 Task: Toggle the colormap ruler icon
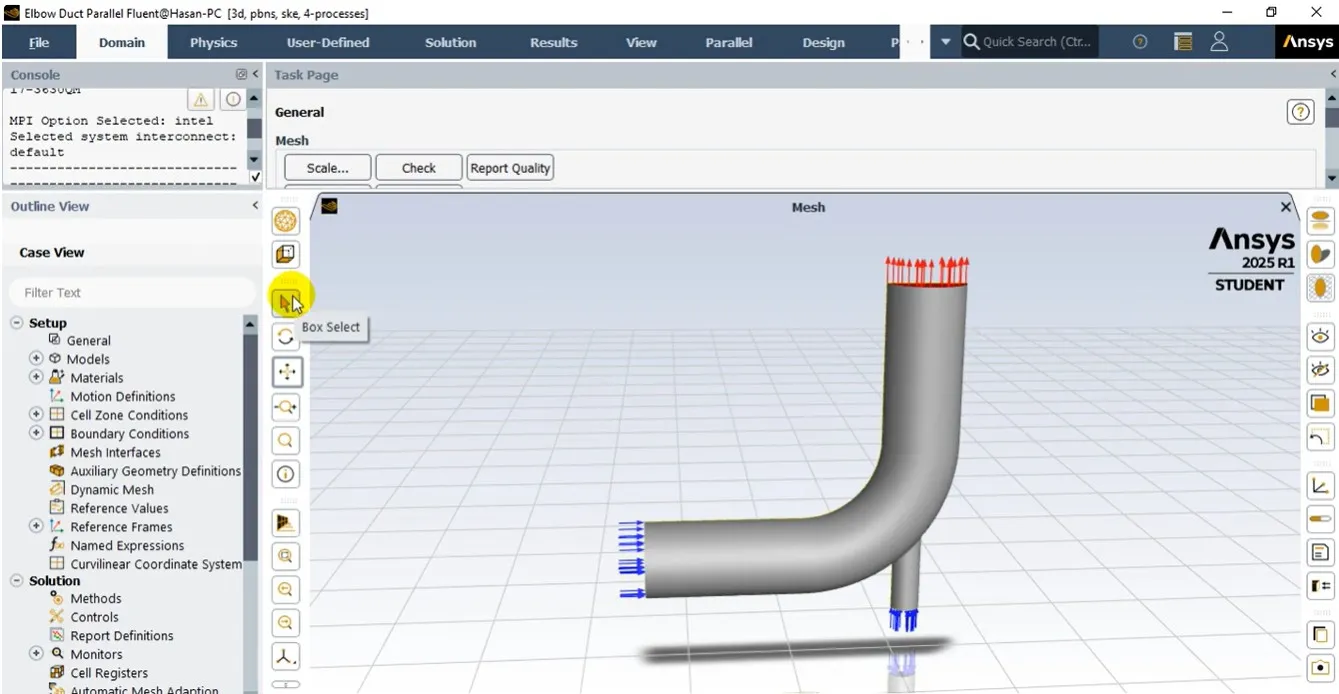pyautogui.click(x=1320, y=519)
